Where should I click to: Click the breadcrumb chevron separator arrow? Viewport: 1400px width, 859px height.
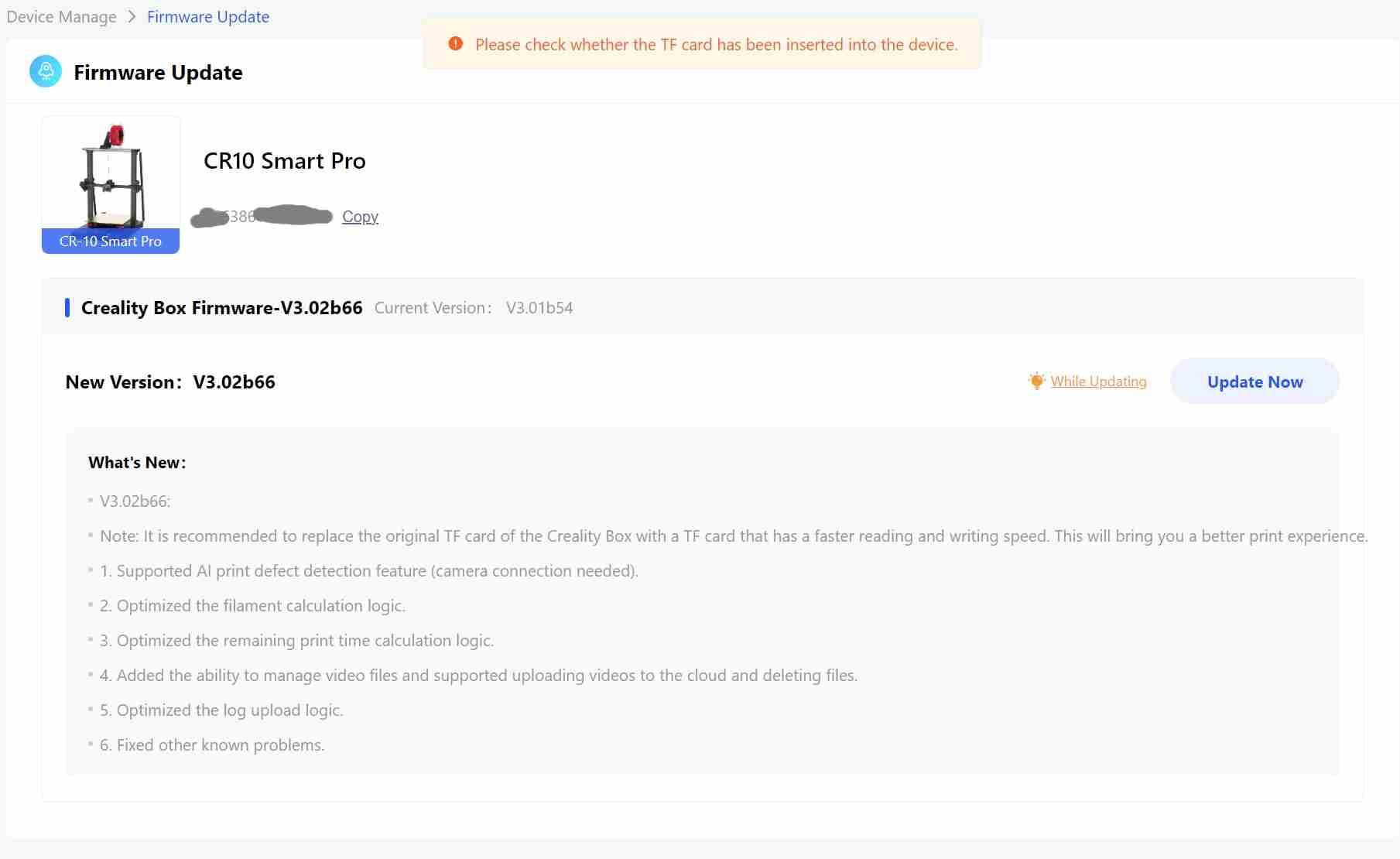pyautogui.click(x=132, y=16)
